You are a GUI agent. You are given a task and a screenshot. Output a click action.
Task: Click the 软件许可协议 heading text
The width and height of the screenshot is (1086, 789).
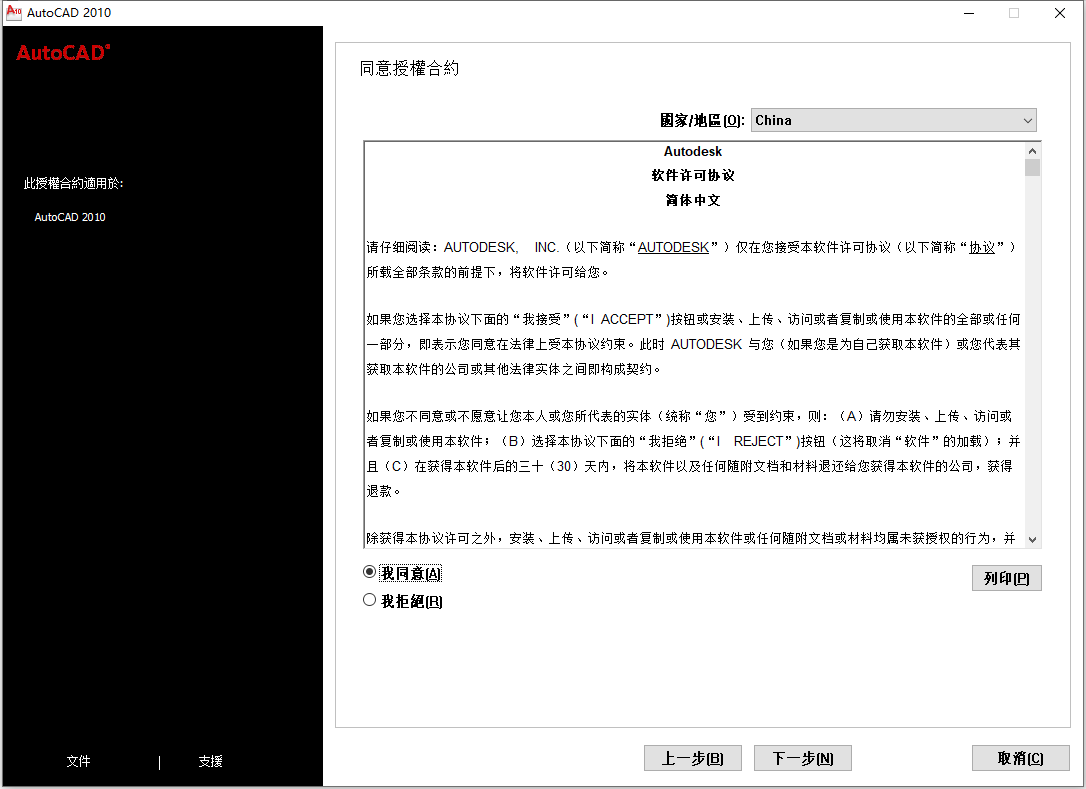pyautogui.click(x=693, y=175)
